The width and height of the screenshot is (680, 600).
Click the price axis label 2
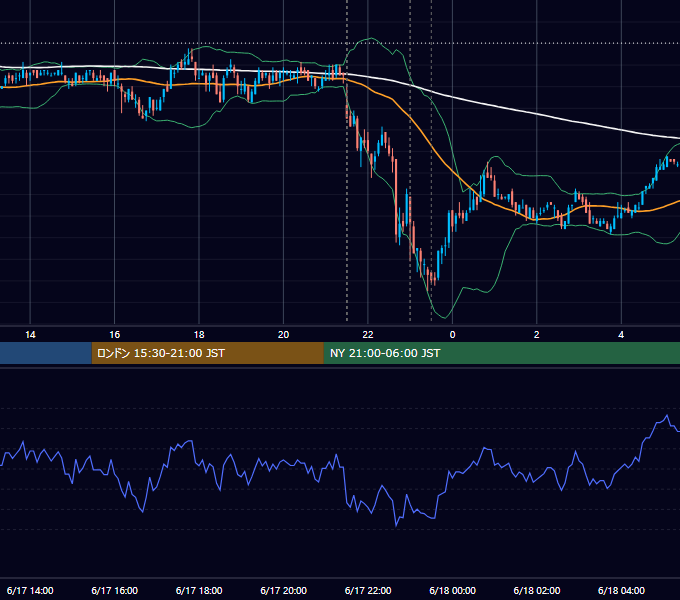pos(536,335)
